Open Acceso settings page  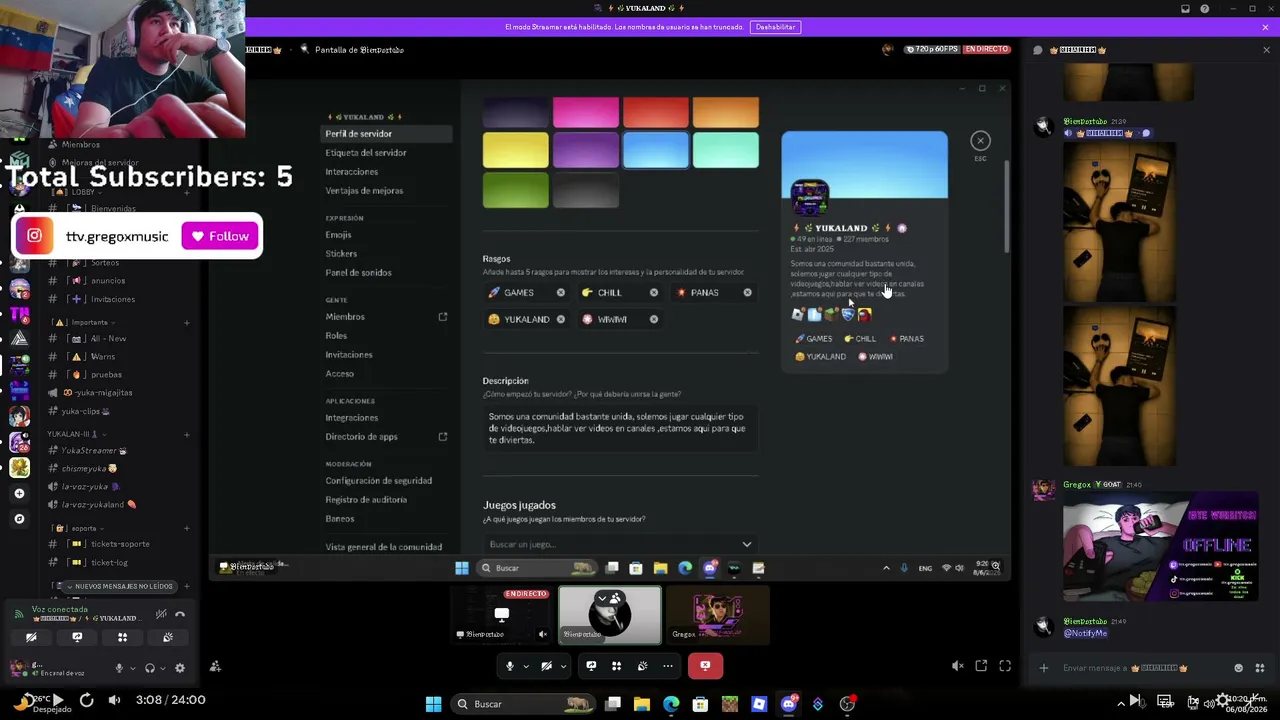click(x=339, y=374)
